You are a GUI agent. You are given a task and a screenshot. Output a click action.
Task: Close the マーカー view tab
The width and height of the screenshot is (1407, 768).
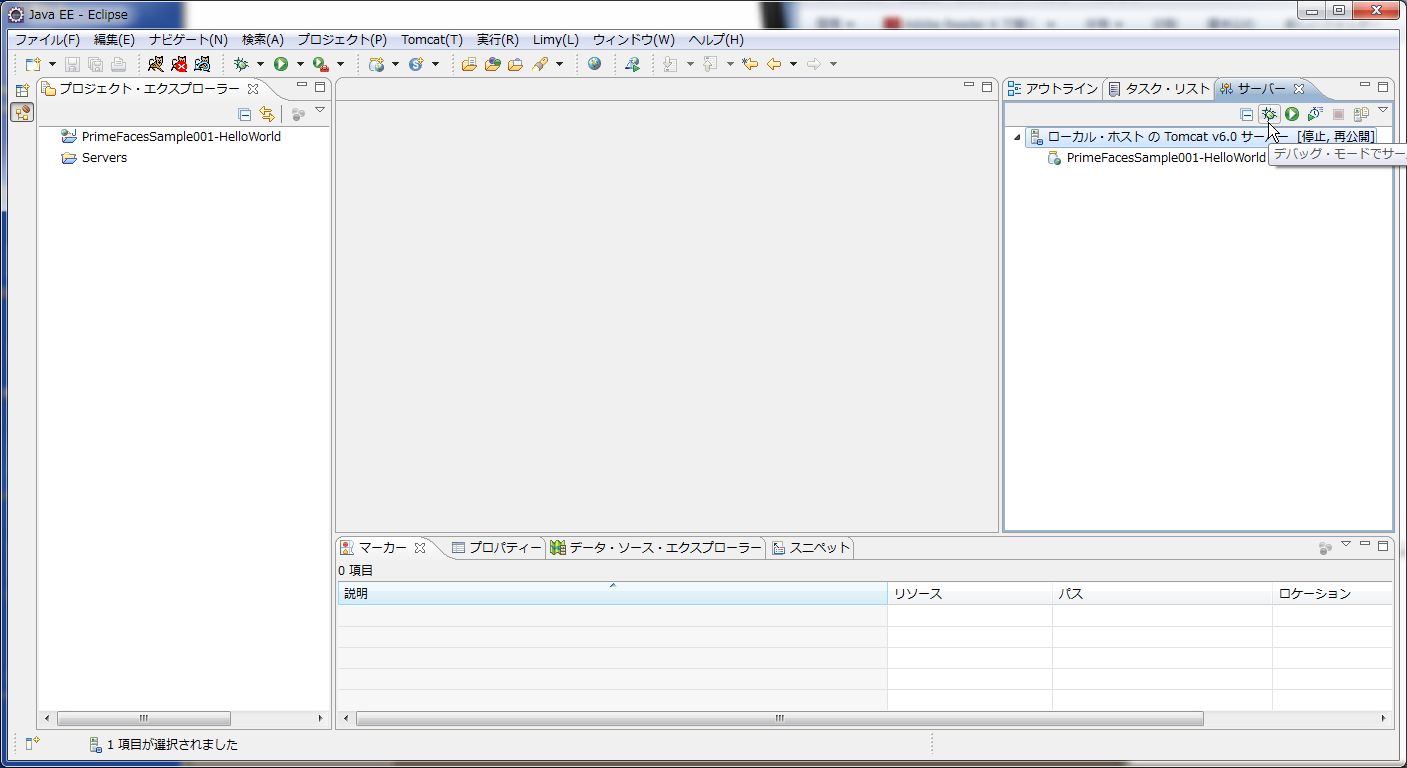tap(420, 548)
